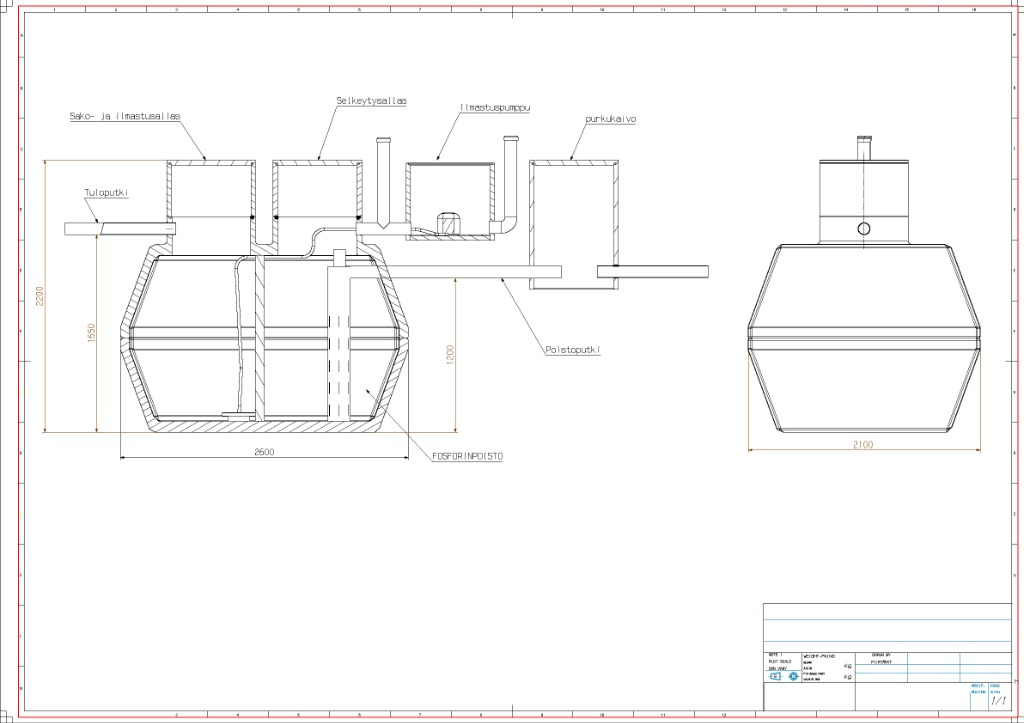Select the FOSFORINPOISTO annotation text
This screenshot has height=723, width=1024.
[x=467, y=456]
